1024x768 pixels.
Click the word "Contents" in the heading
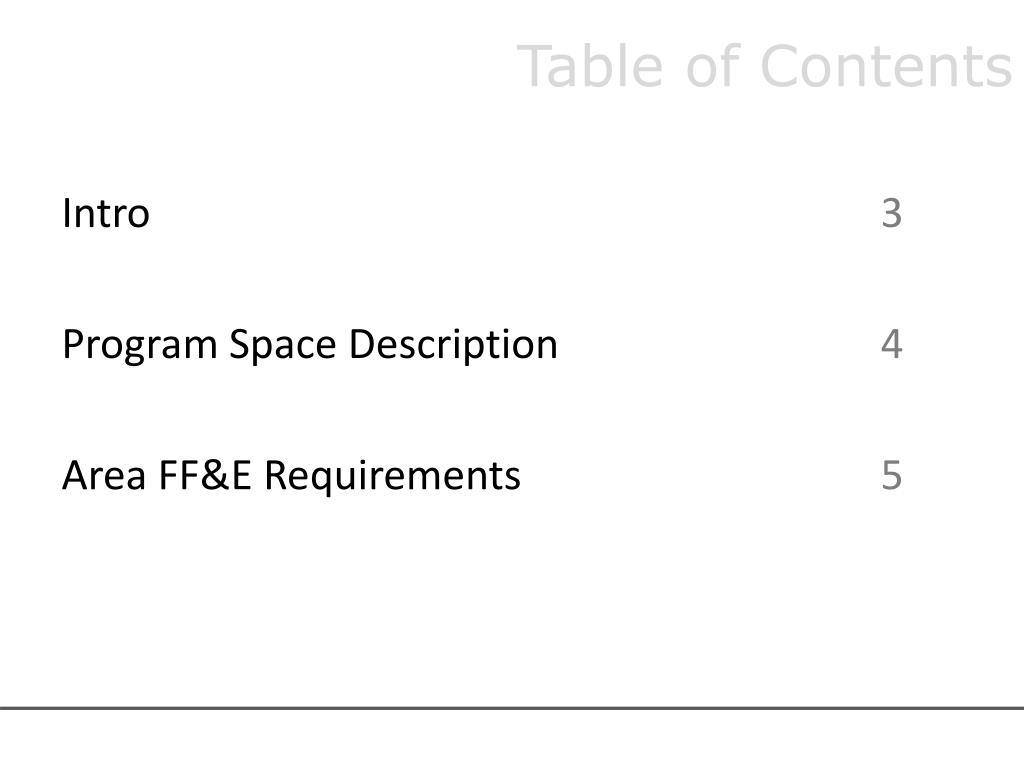coord(887,65)
